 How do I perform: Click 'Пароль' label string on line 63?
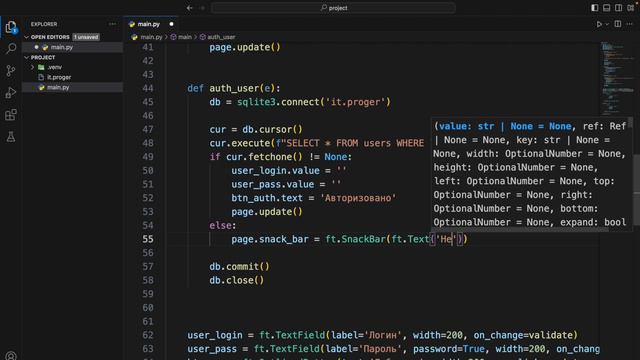coord(380,349)
